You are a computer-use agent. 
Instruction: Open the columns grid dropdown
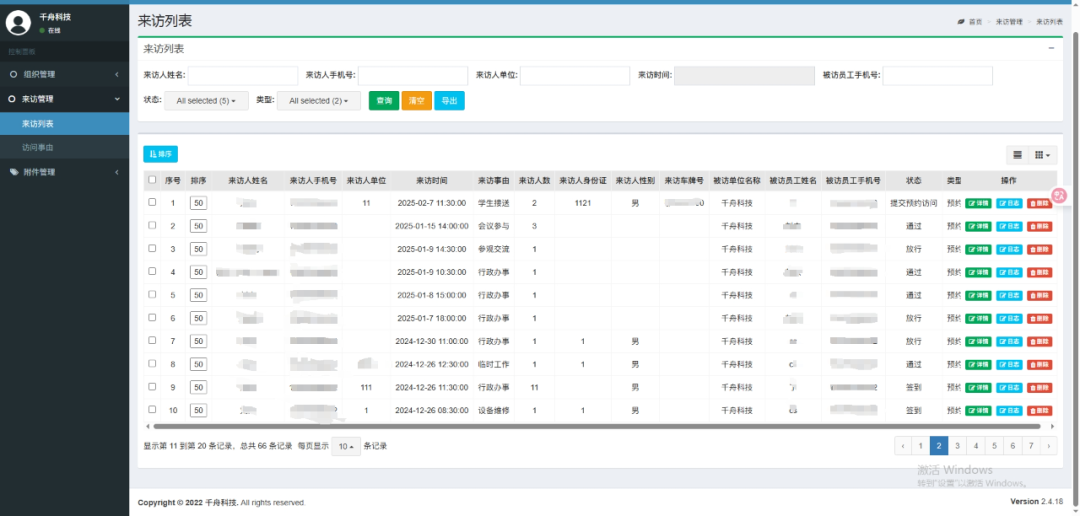[x=1044, y=155]
